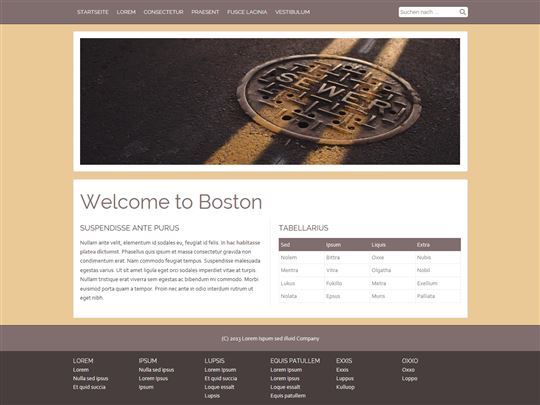This screenshot has height=405, width=540.
Task: Click Equis patullem footer link
Action: point(288,396)
